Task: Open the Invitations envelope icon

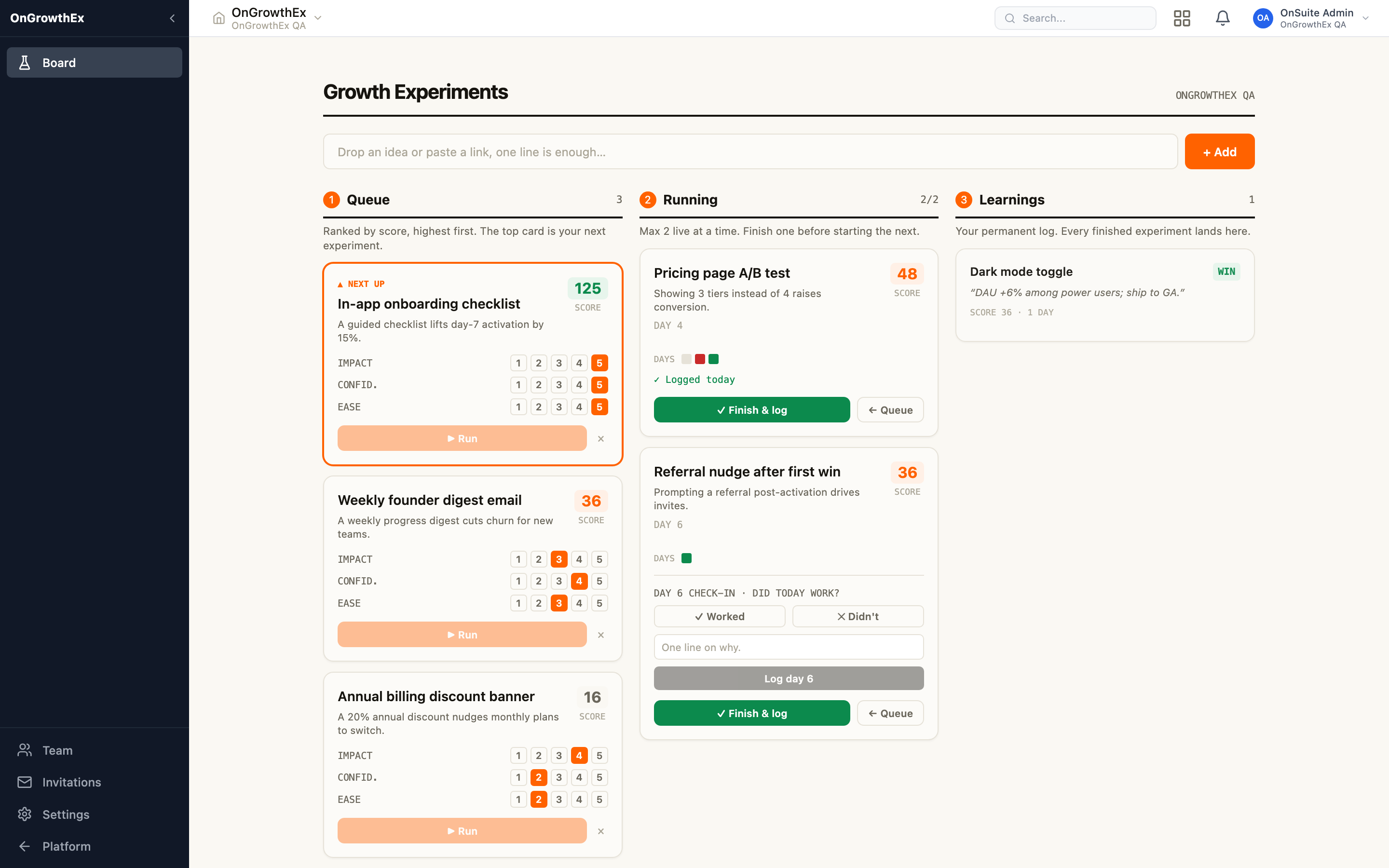Action: tap(25, 782)
